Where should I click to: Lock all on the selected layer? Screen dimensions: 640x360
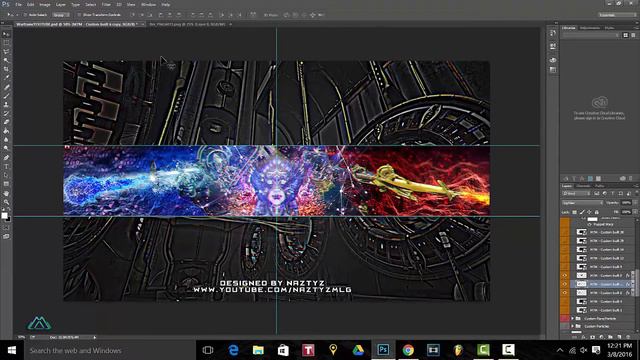(x=597, y=212)
